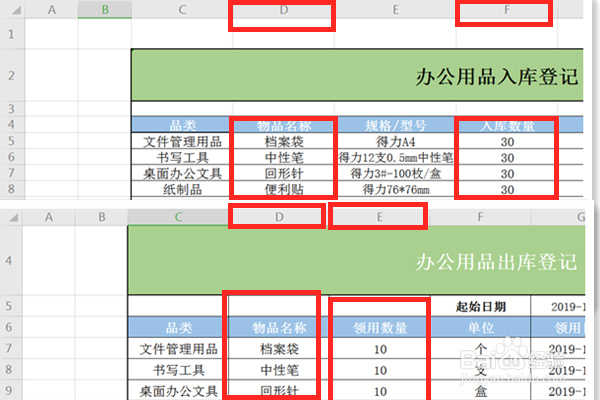This screenshot has width=600, height=400.
Task: Select column E header in 入库登记 sheet
Action: pos(395,10)
